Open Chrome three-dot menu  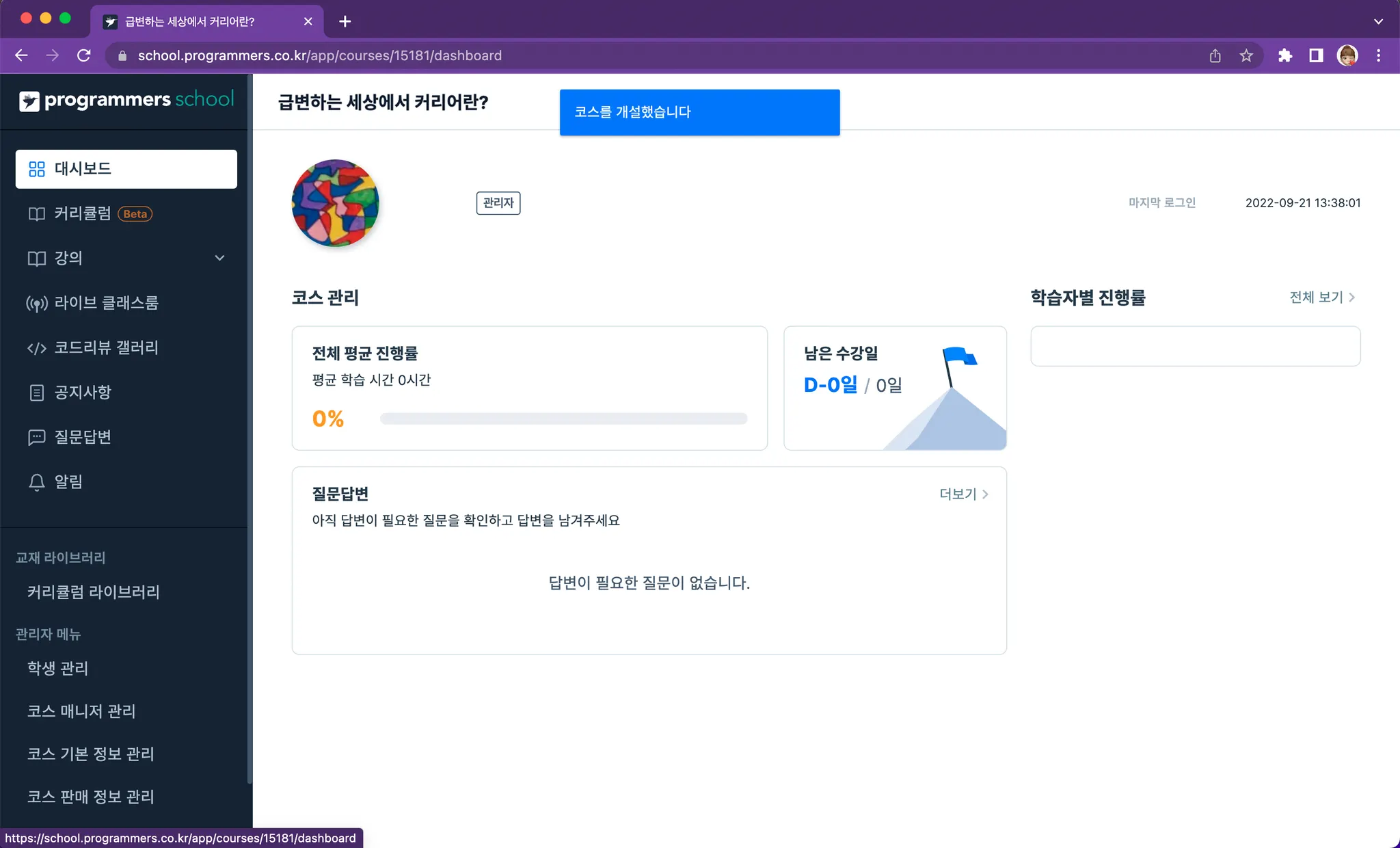pos(1379,55)
